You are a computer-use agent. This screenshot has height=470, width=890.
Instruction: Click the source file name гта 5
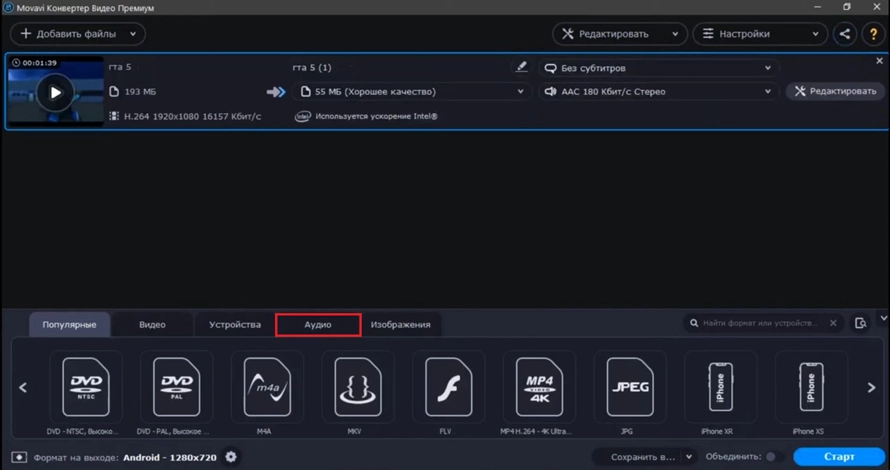point(120,67)
